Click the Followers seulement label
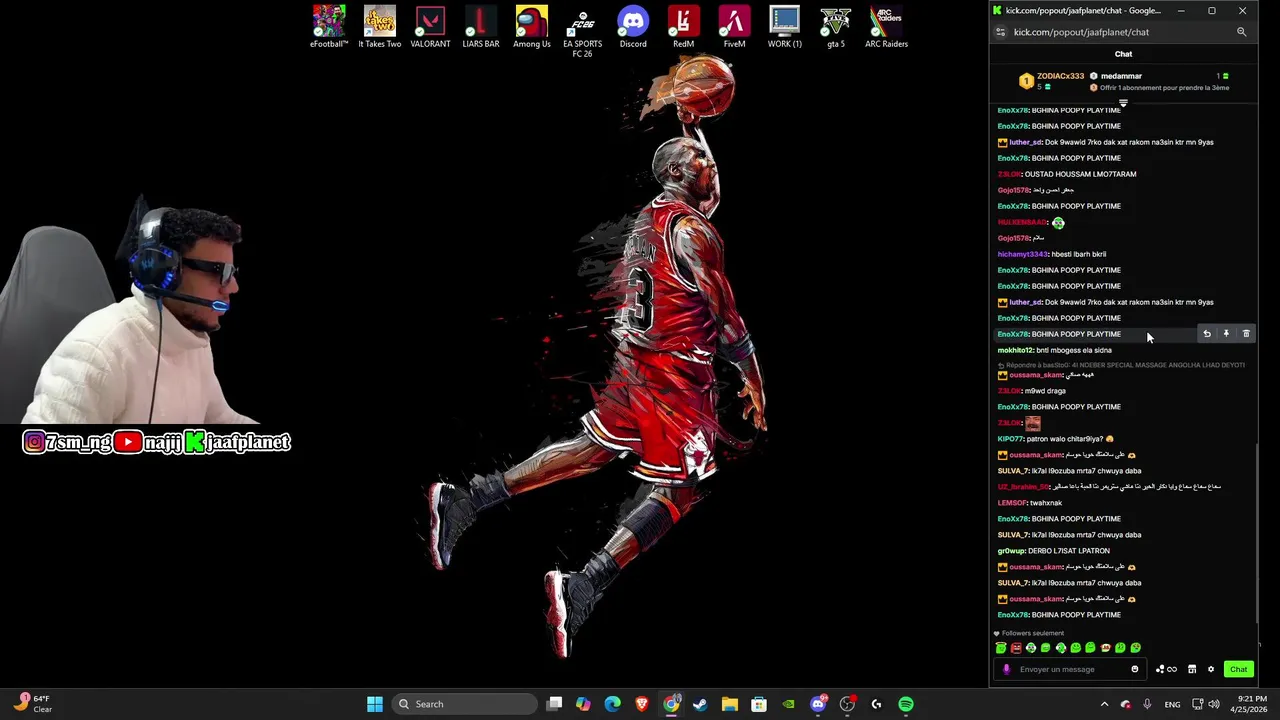Viewport: 1280px width, 720px height. click(x=1033, y=633)
